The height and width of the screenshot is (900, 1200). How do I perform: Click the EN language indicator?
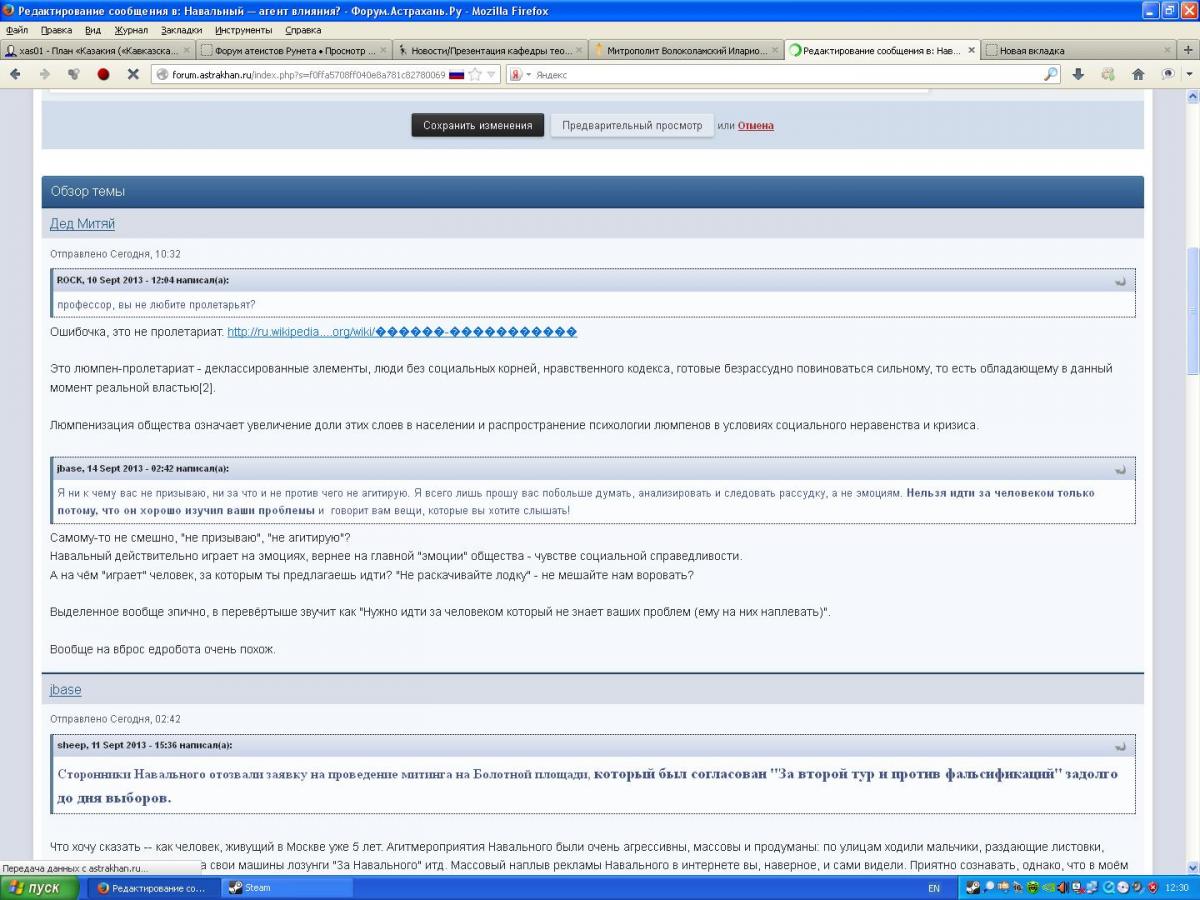coord(934,888)
